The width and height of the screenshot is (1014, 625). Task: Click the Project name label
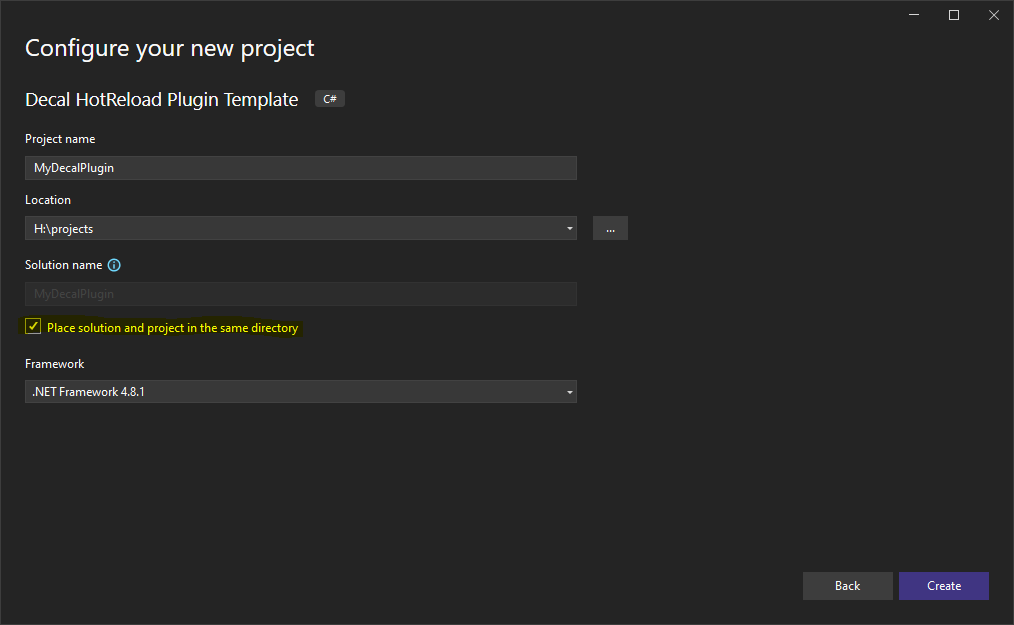(x=60, y=139)
